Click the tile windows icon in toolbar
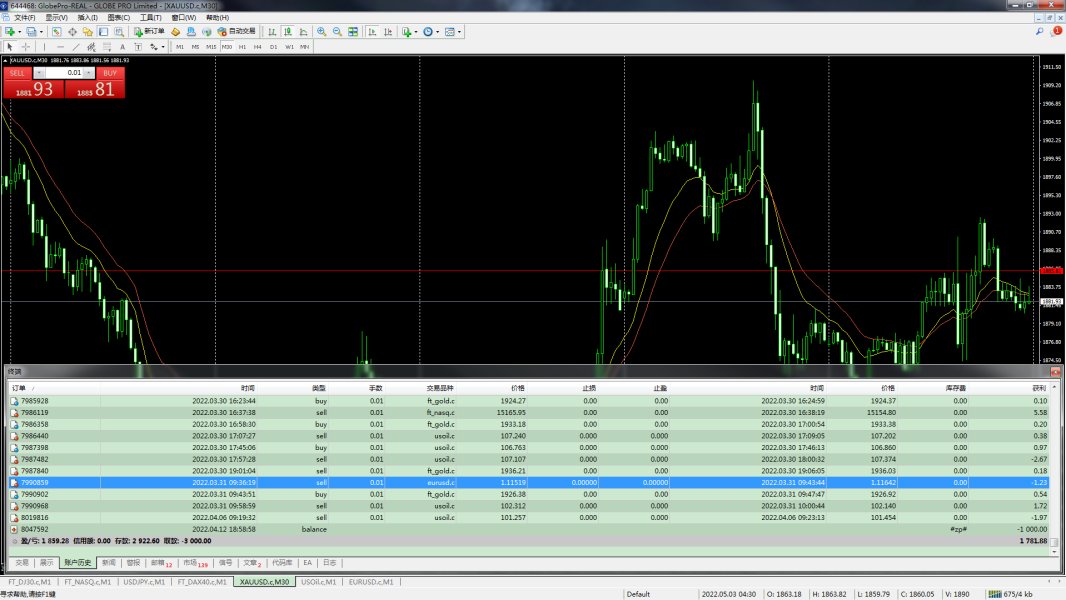The image size is (1066, 600). 352,32
